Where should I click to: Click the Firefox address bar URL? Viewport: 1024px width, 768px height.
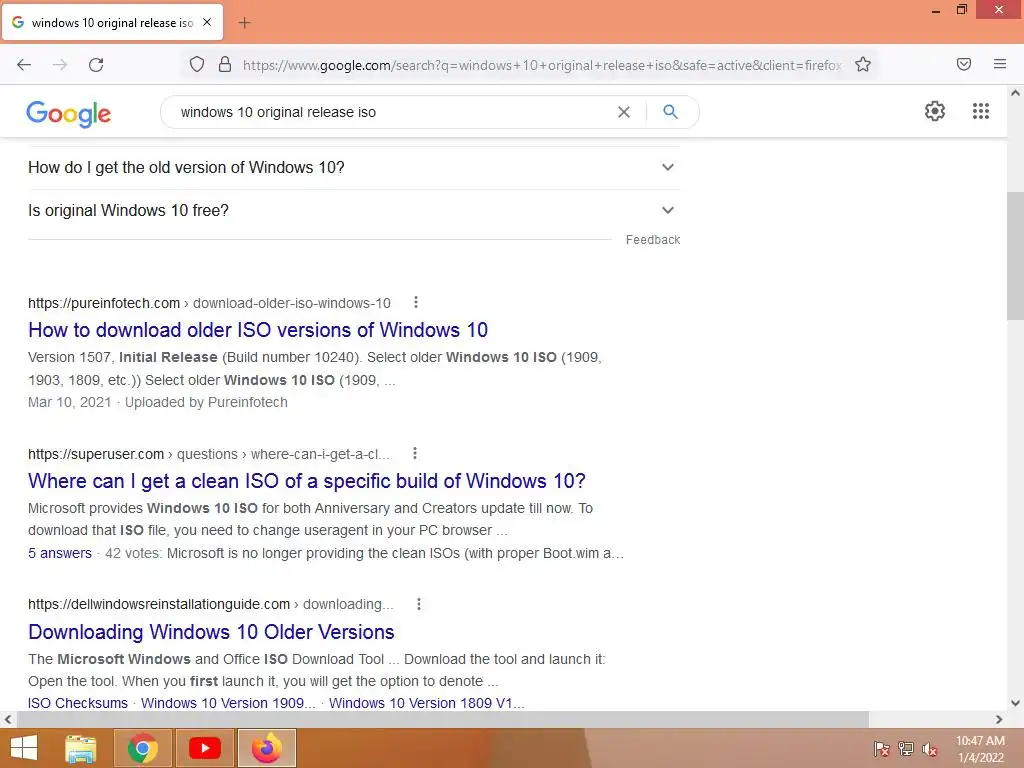coord(542,65)
